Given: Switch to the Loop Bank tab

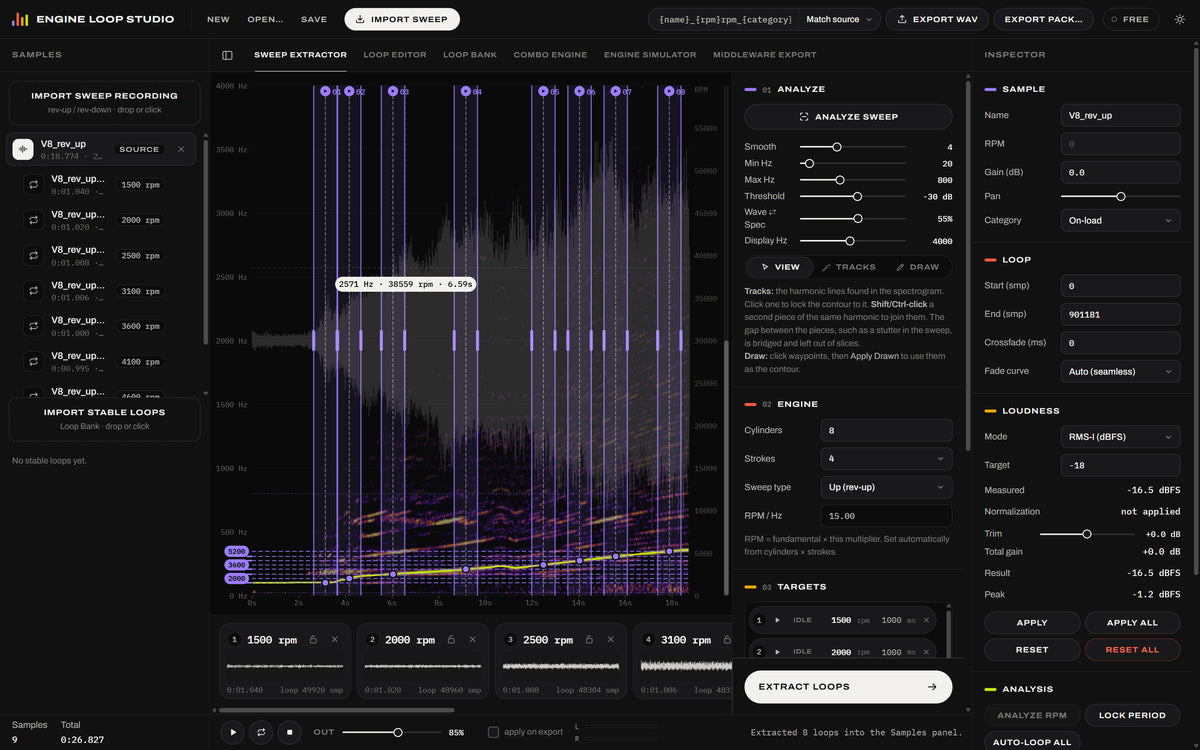Looking at the screenshot, I should [470, 55].
